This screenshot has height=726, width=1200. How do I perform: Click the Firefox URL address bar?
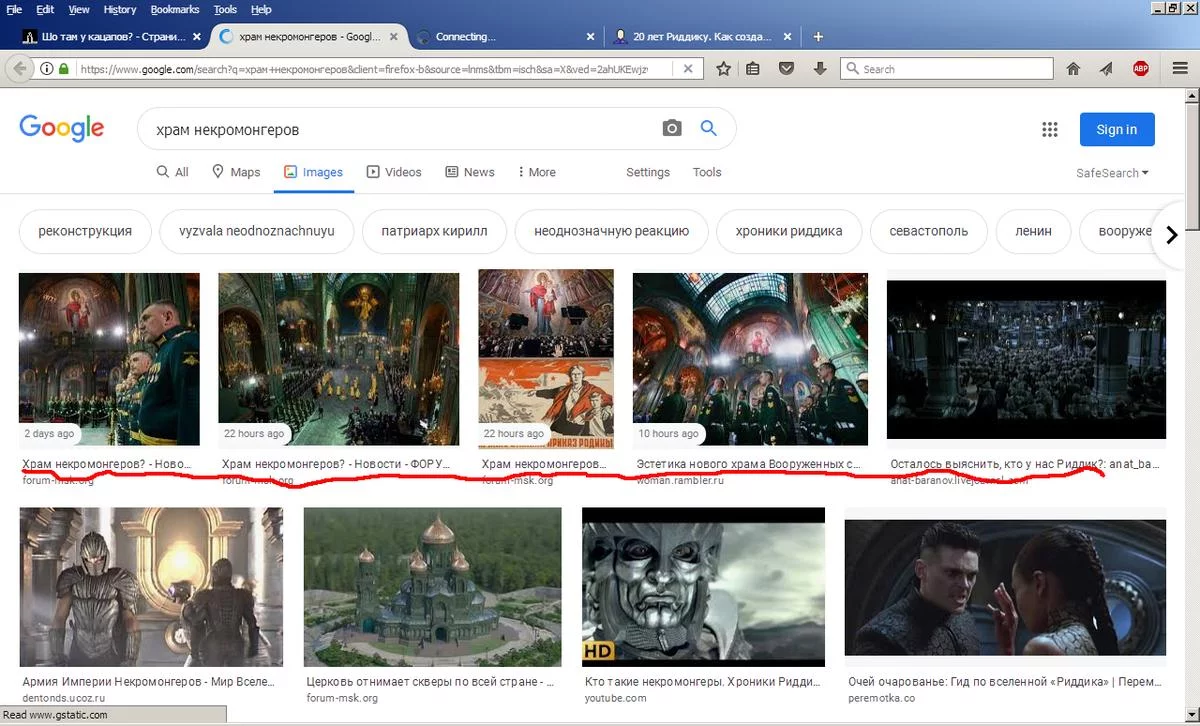tap(375, 69)
